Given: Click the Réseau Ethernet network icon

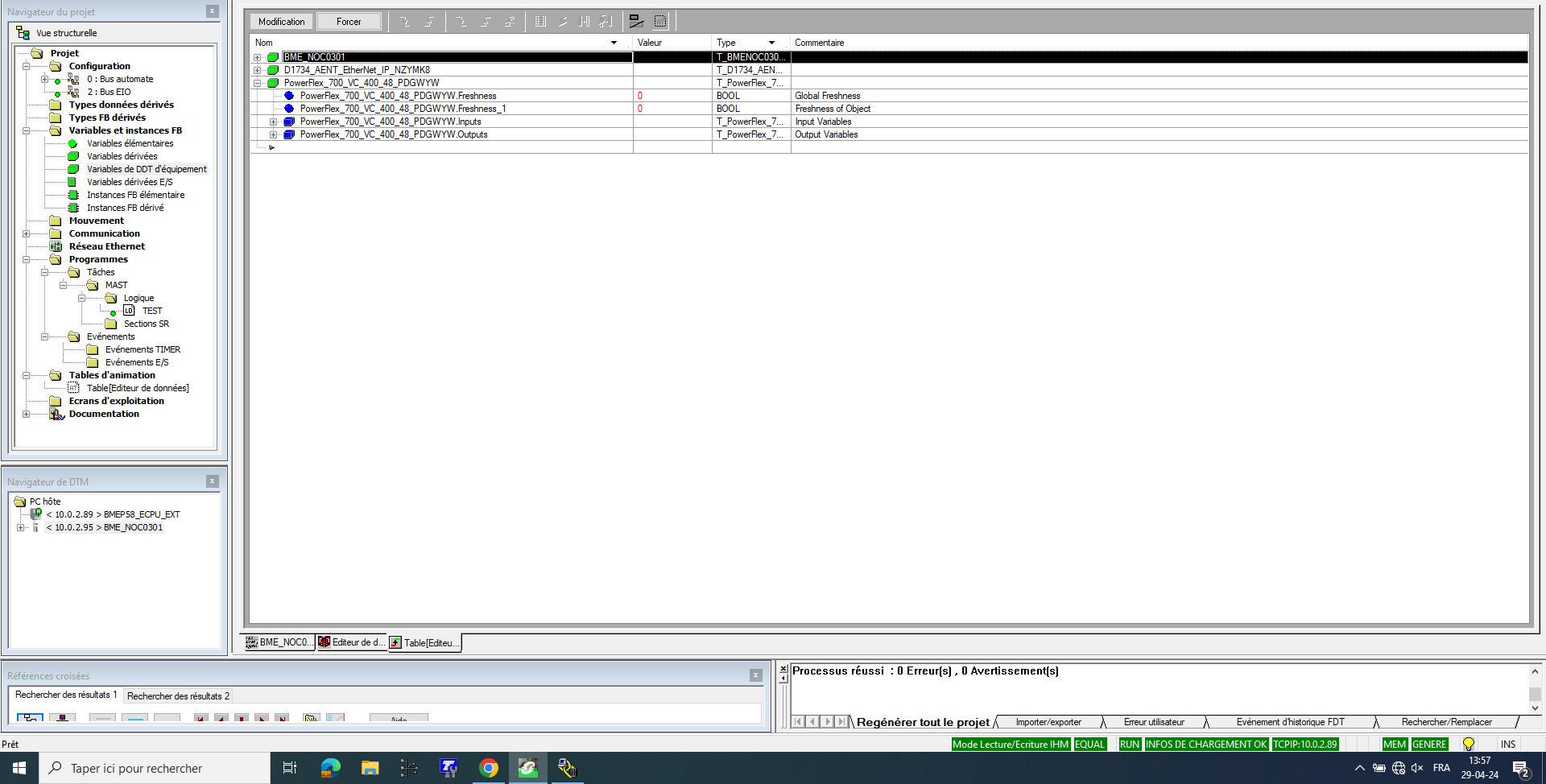Looking at the screenshot, I should pyautogui.click(x=56, y=246).
